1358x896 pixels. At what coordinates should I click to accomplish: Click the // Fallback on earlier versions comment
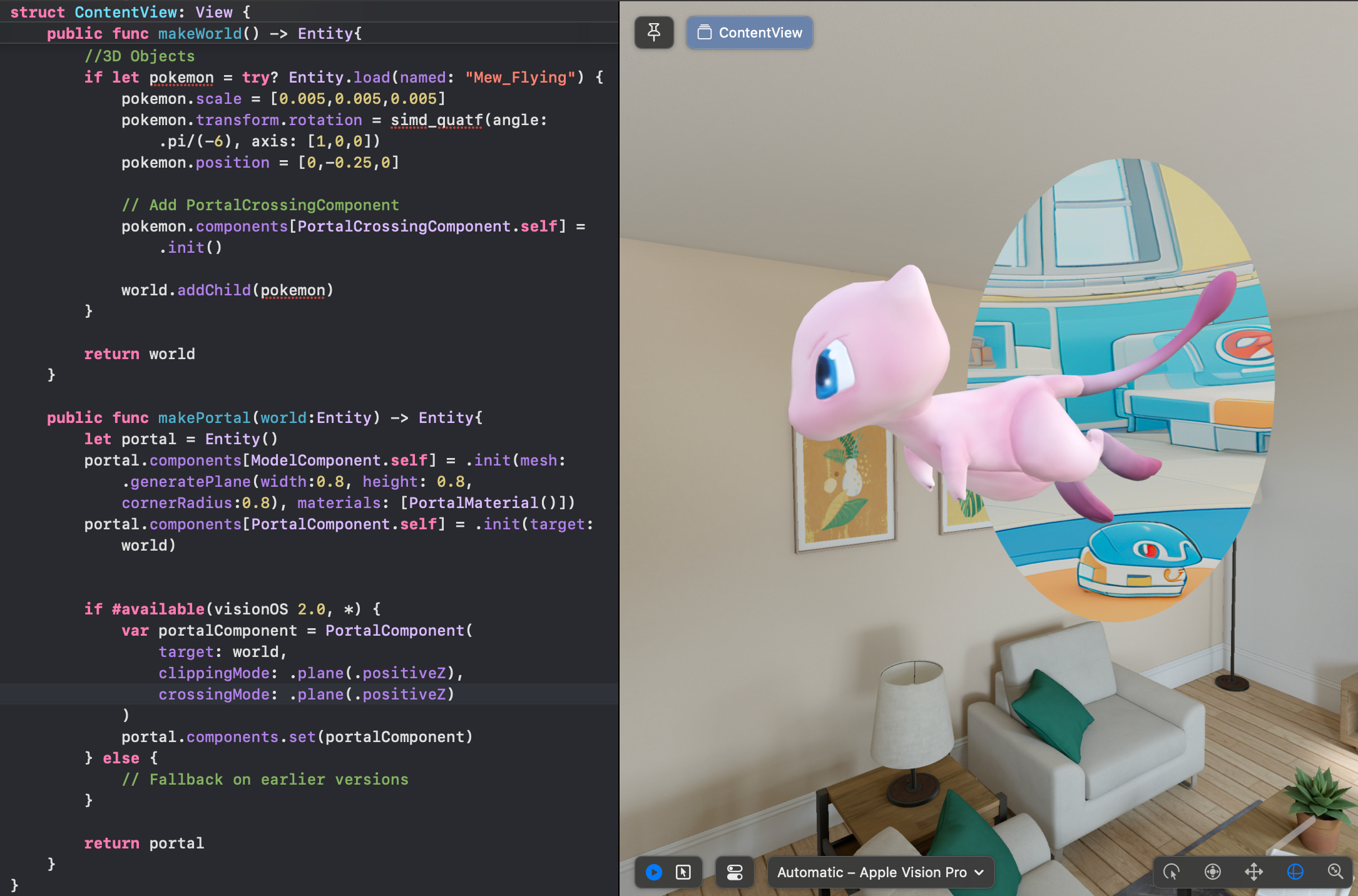click(x=265, y=780)
